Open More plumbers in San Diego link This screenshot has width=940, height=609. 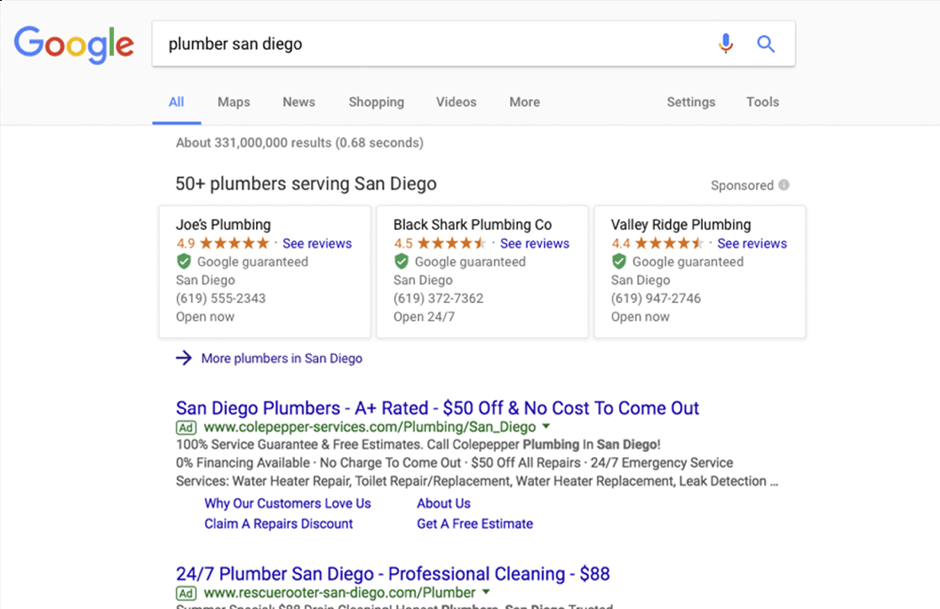(282, 358)
